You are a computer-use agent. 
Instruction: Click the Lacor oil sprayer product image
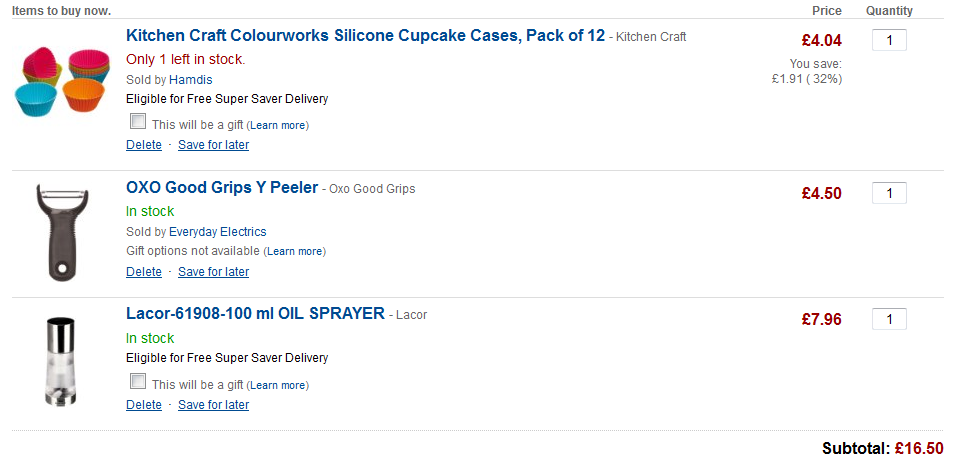point(58,360)
